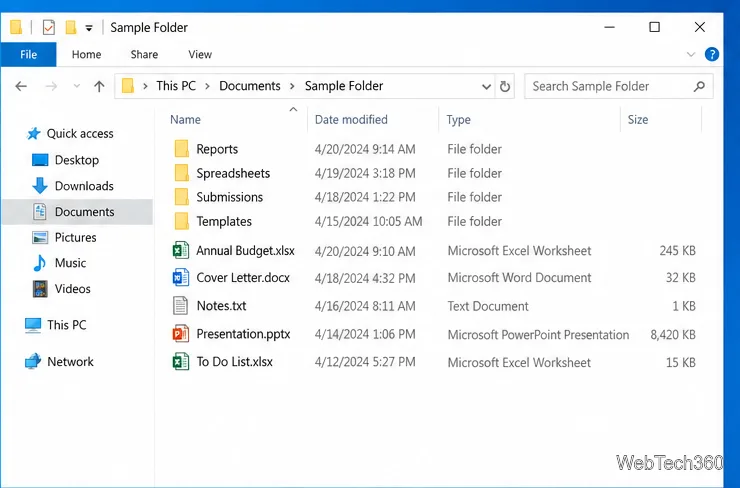740x488 pixels.
Task: Select the Reports folder name
Action: click(217, 149)
